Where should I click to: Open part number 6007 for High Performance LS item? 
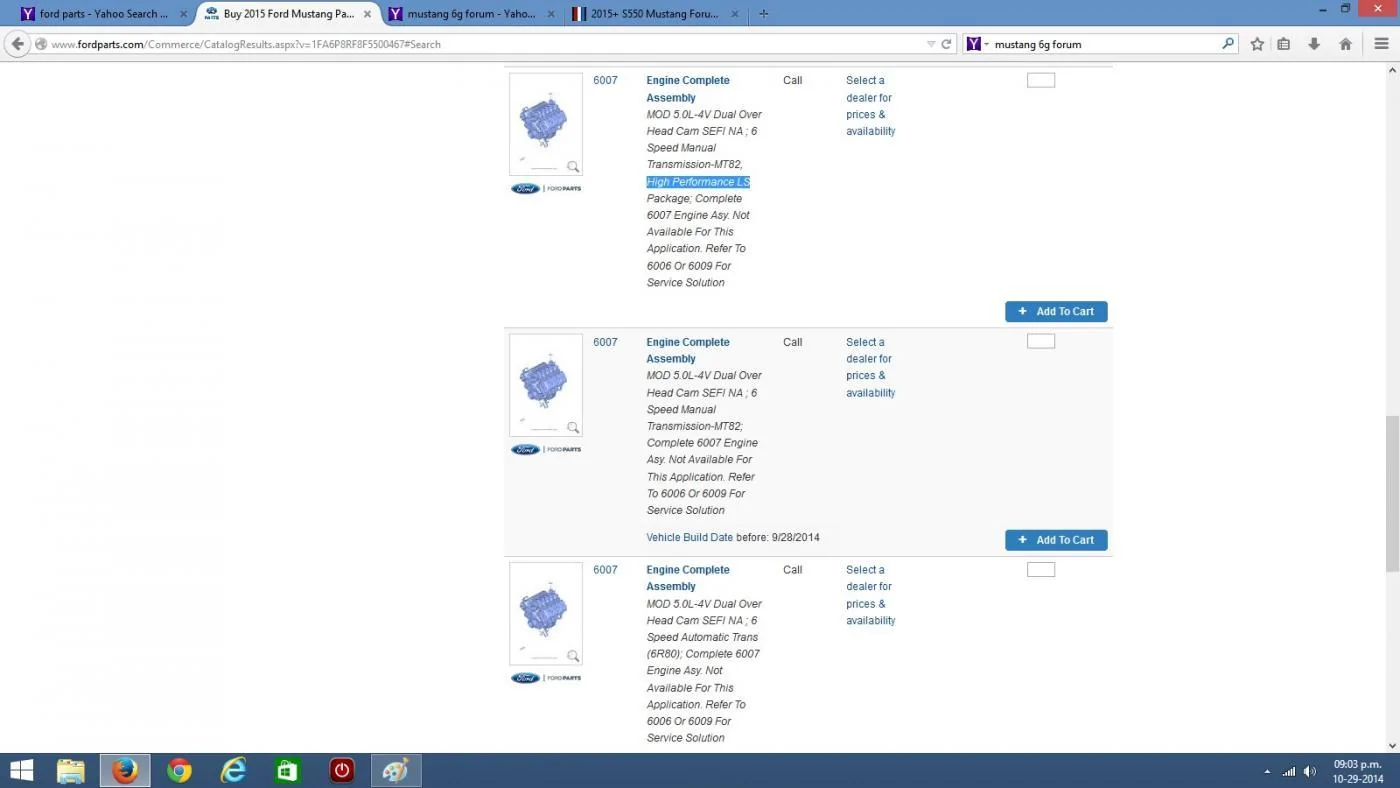(605, 80)
